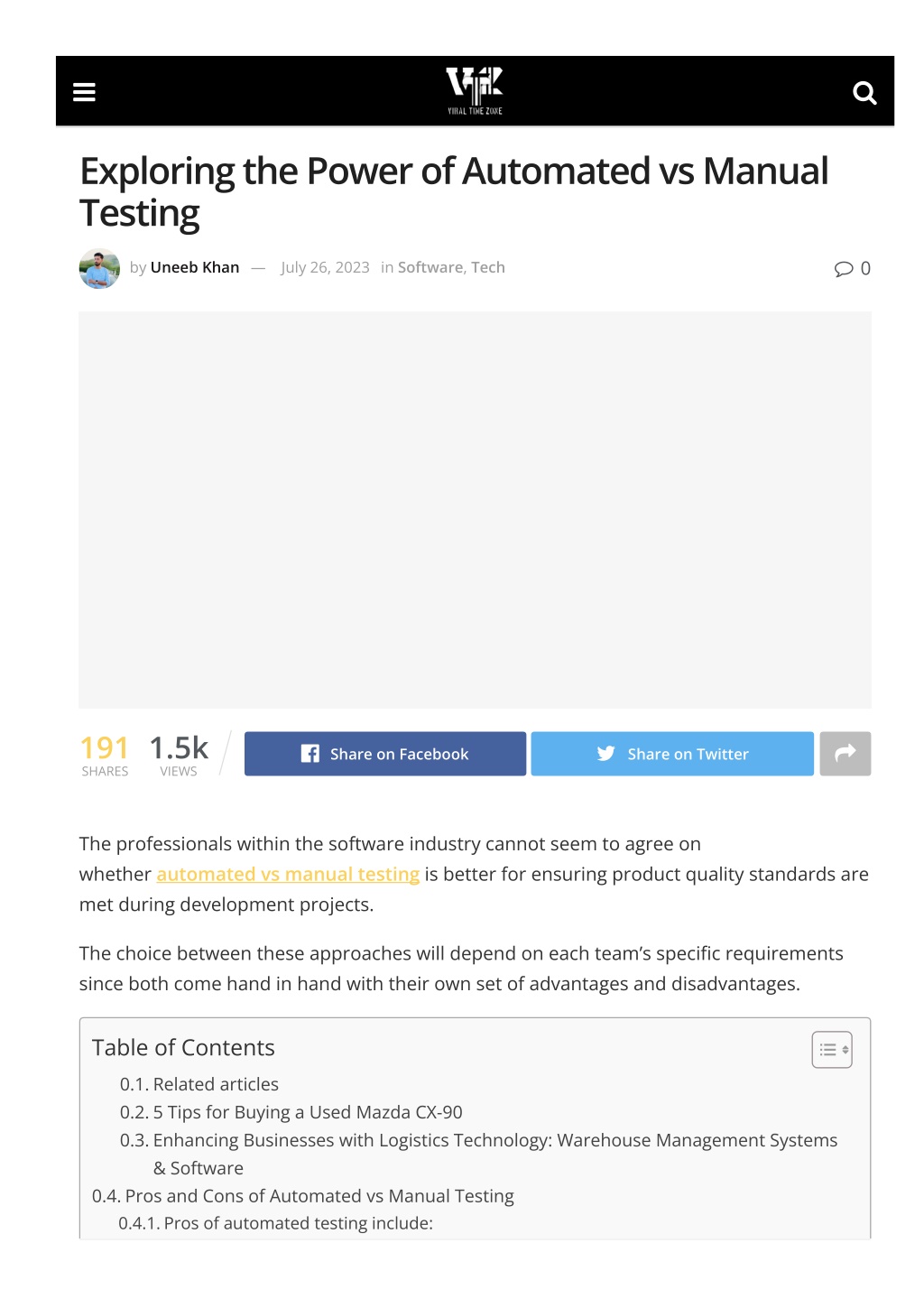The width and height of the screenshot is (924, 1308).
Task: Click the Facebook logo icon on share button
Action: [x=310, y=754]
